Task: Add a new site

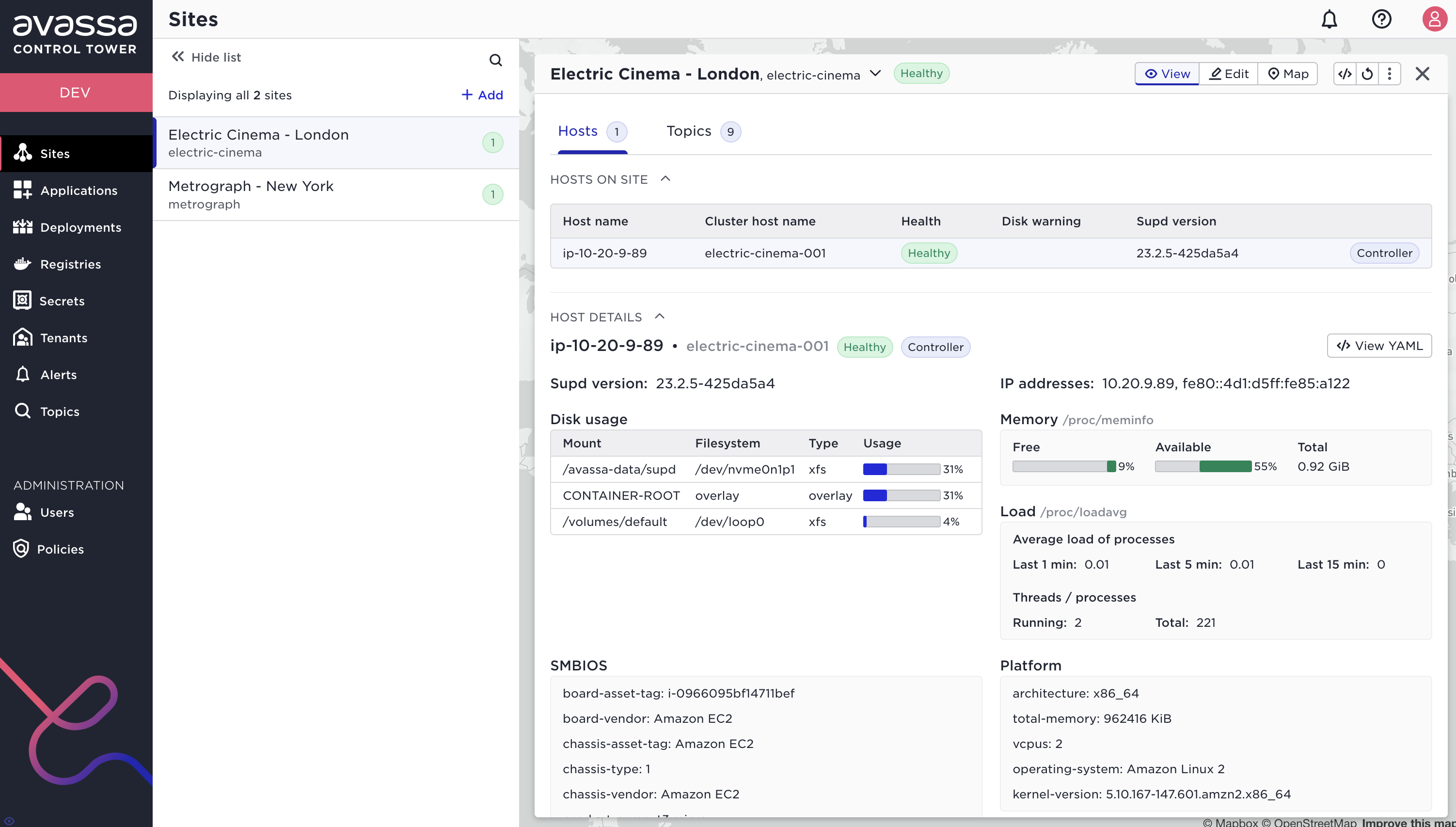Action: (x=482, y=95)
